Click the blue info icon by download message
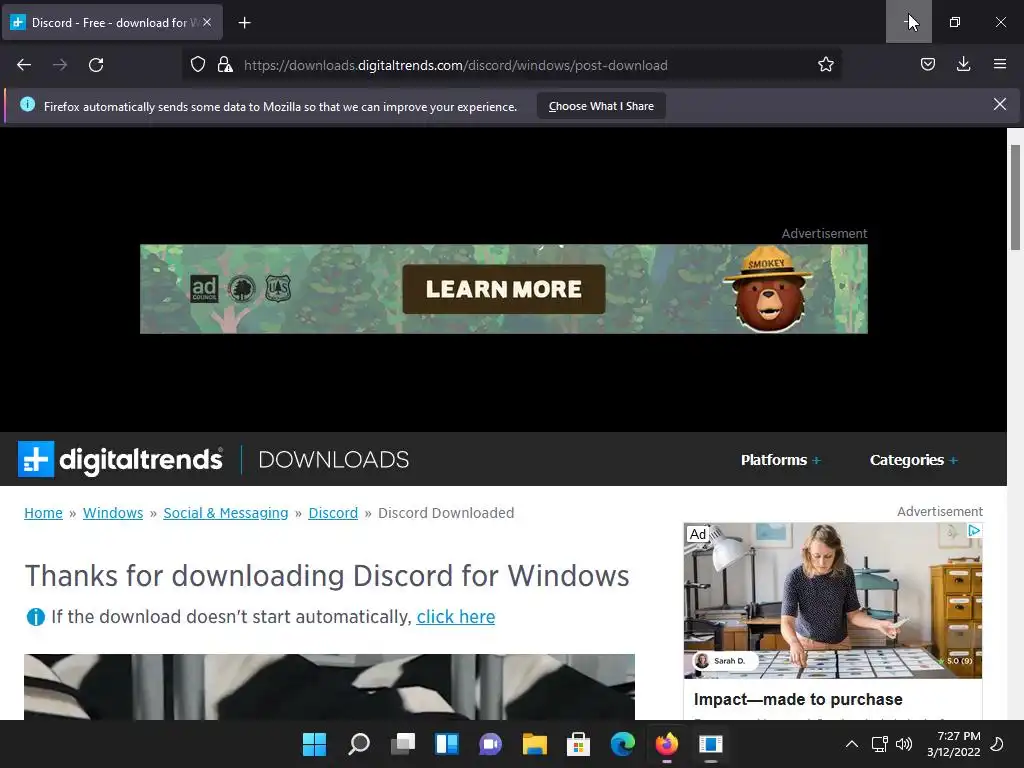 coord(35,617)
